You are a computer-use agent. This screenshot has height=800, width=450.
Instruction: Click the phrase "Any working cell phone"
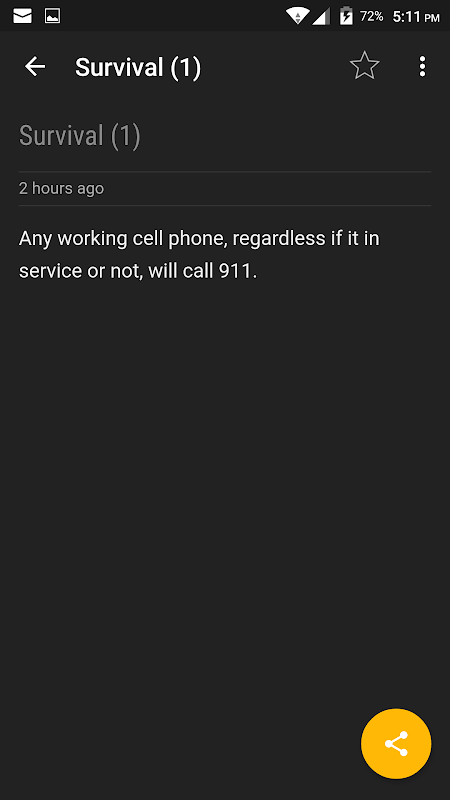(x=122, y=238)
